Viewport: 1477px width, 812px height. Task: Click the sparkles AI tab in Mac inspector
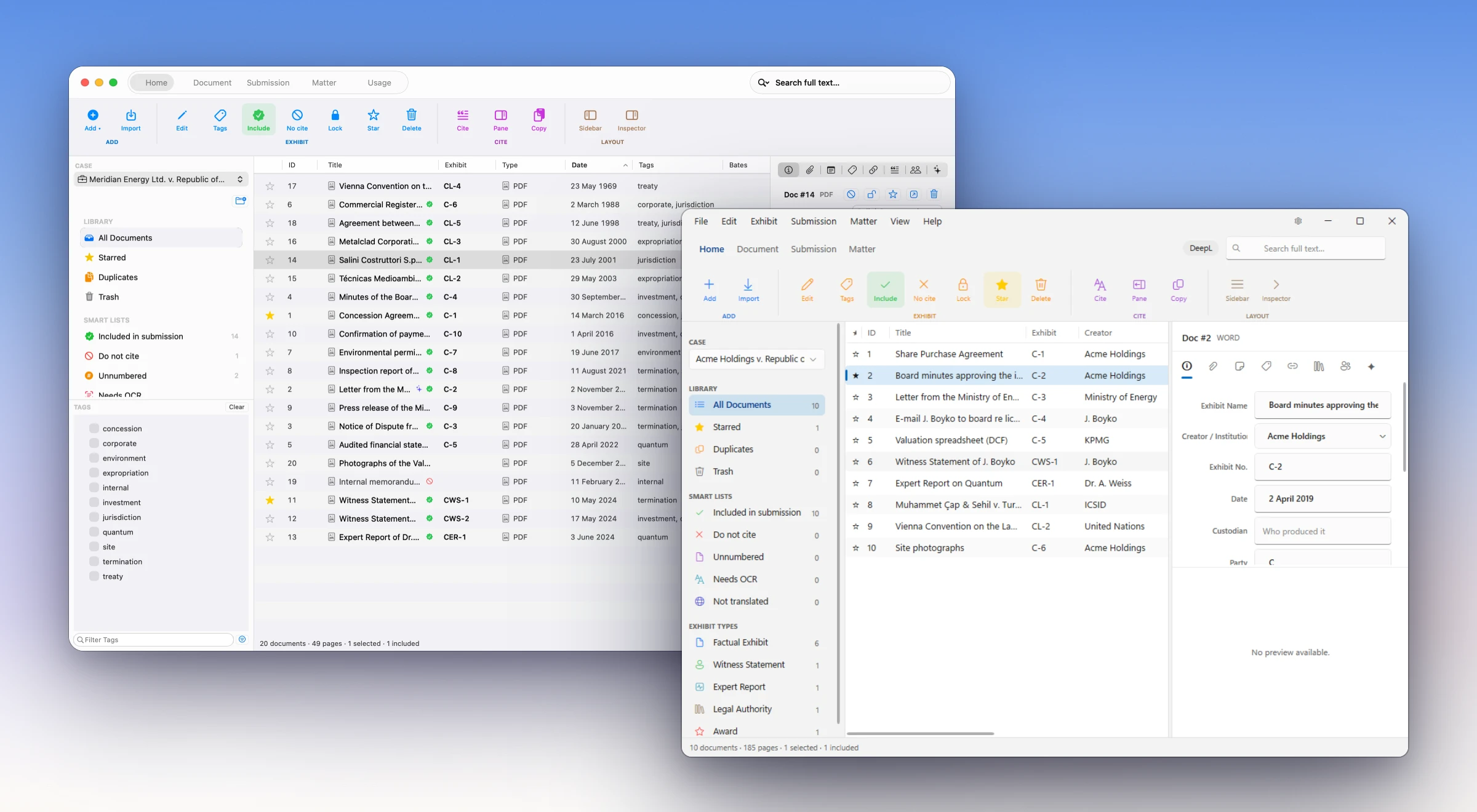tap(937, 170)
